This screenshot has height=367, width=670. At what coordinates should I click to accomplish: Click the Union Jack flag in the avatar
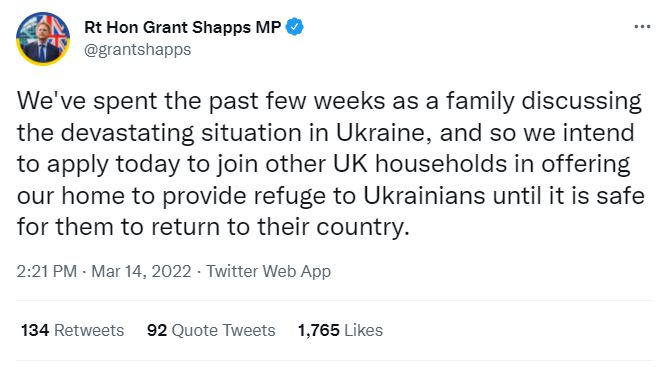[x=59, y=34]
